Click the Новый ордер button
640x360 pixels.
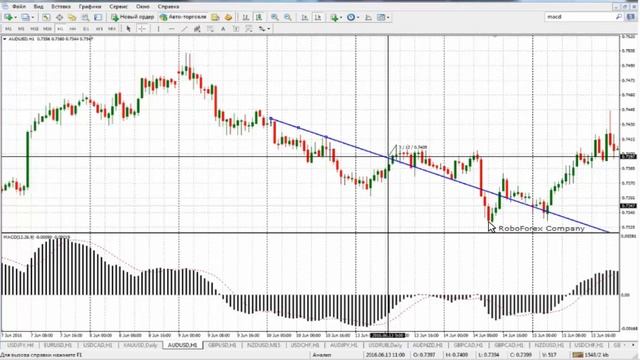tap(133, 17)
